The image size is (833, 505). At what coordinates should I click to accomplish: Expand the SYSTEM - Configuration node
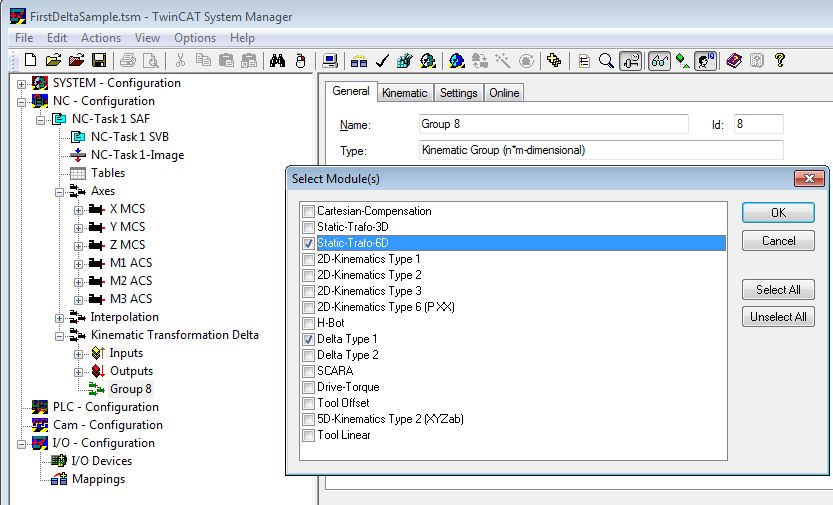21,84
